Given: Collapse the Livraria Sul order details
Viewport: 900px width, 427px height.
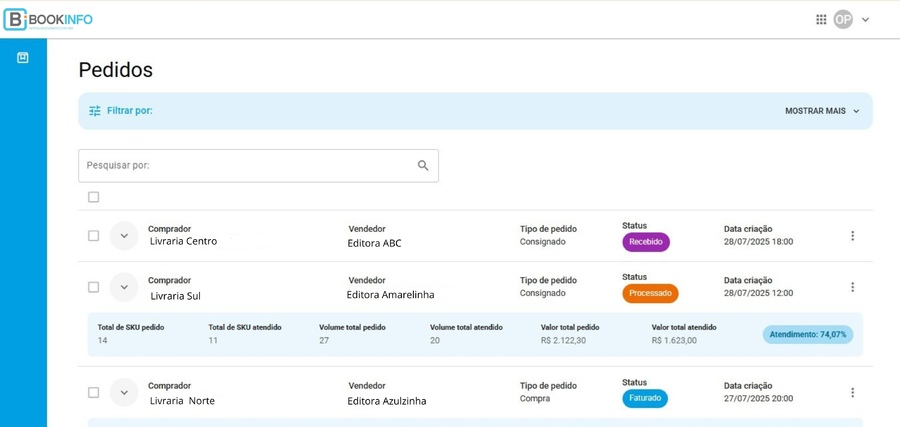Looking at the screenshot, I should click(x=124, y=287).
